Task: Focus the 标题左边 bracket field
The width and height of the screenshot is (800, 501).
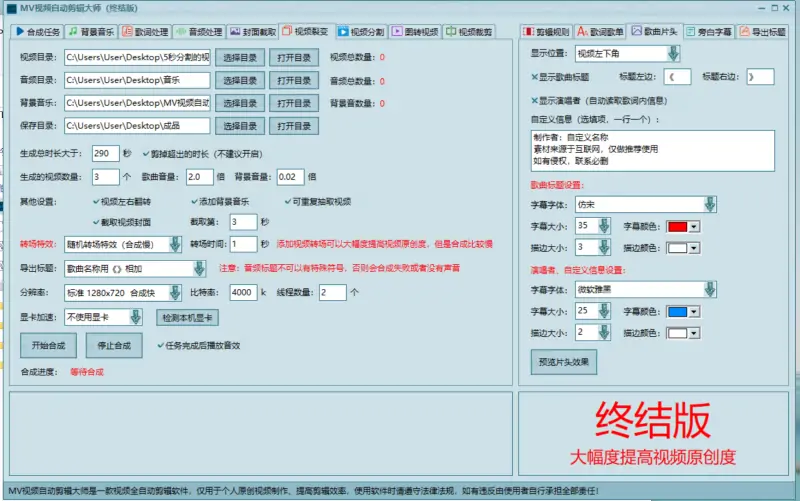Action: [x=678, y=77]
